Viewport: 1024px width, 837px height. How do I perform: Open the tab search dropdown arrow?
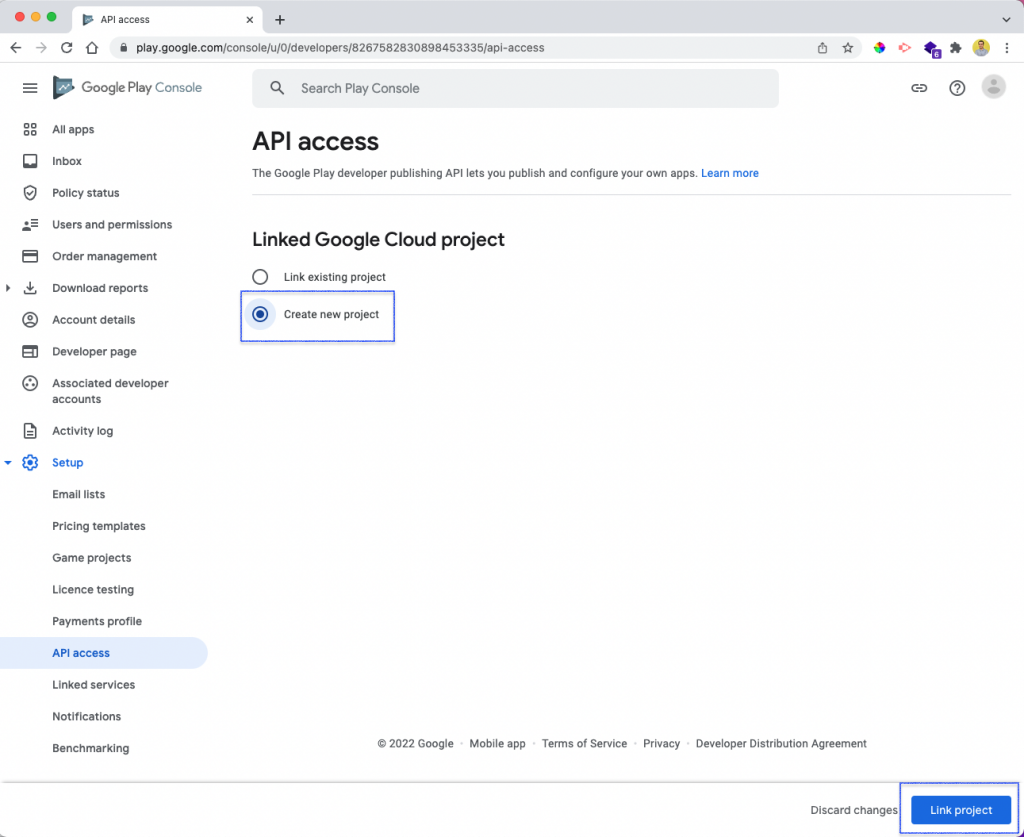pos(1006,20)
